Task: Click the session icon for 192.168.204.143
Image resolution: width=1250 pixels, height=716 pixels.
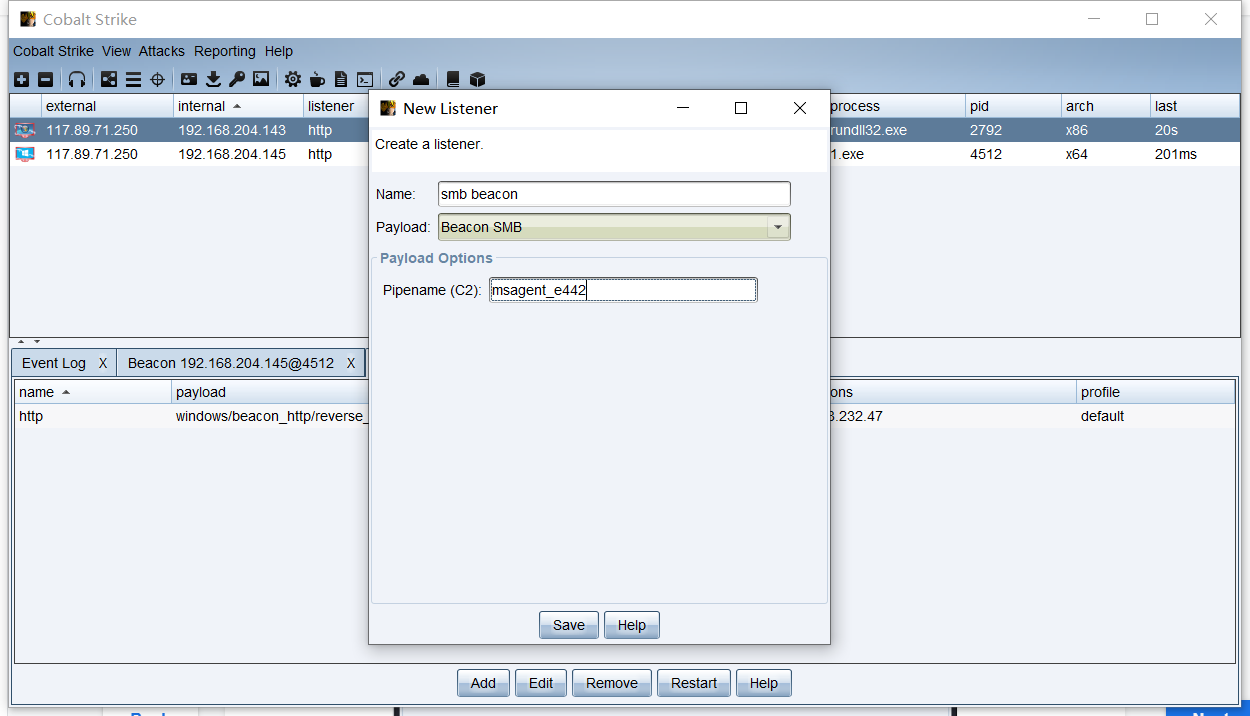Action: [x=24, y=130]
